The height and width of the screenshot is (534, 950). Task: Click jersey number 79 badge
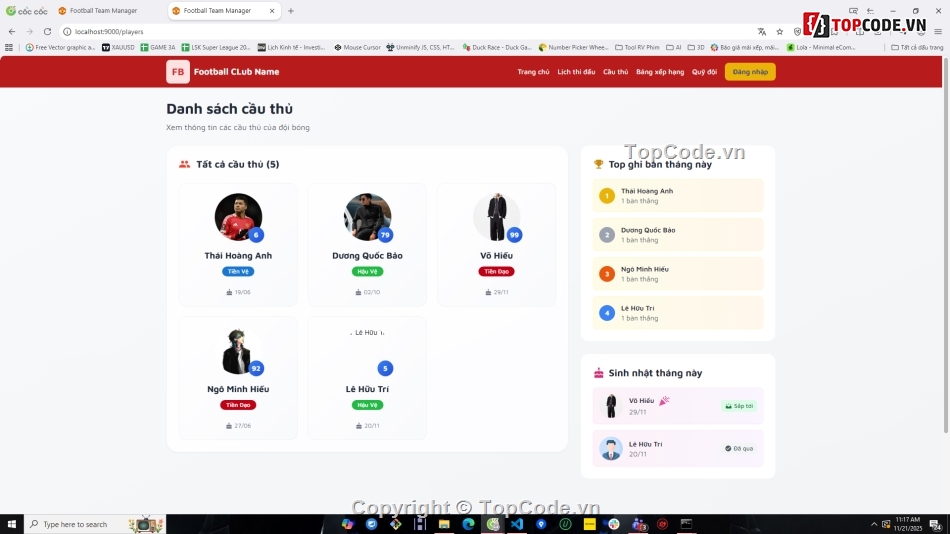pyautogui.click(x=385, y=235)
